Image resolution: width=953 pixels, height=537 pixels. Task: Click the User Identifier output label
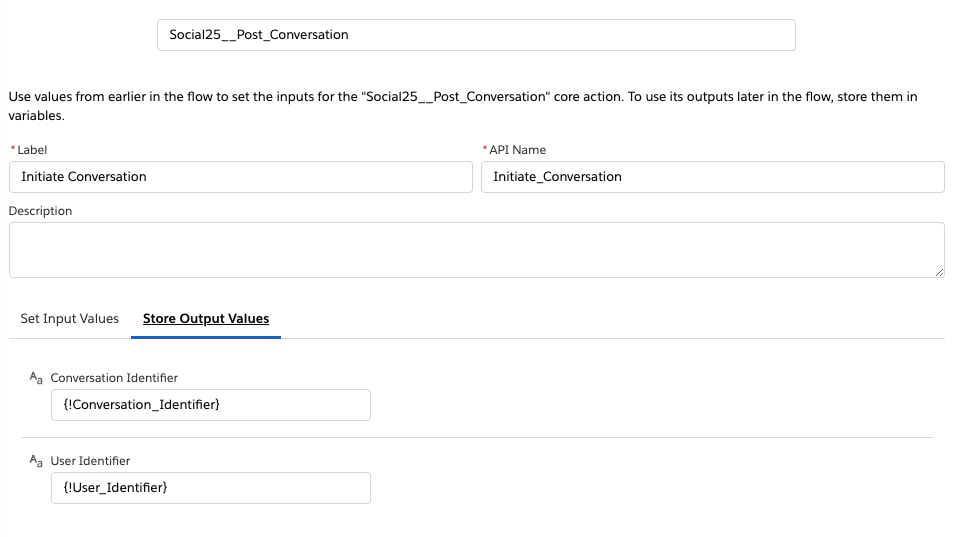pos(90,461)
